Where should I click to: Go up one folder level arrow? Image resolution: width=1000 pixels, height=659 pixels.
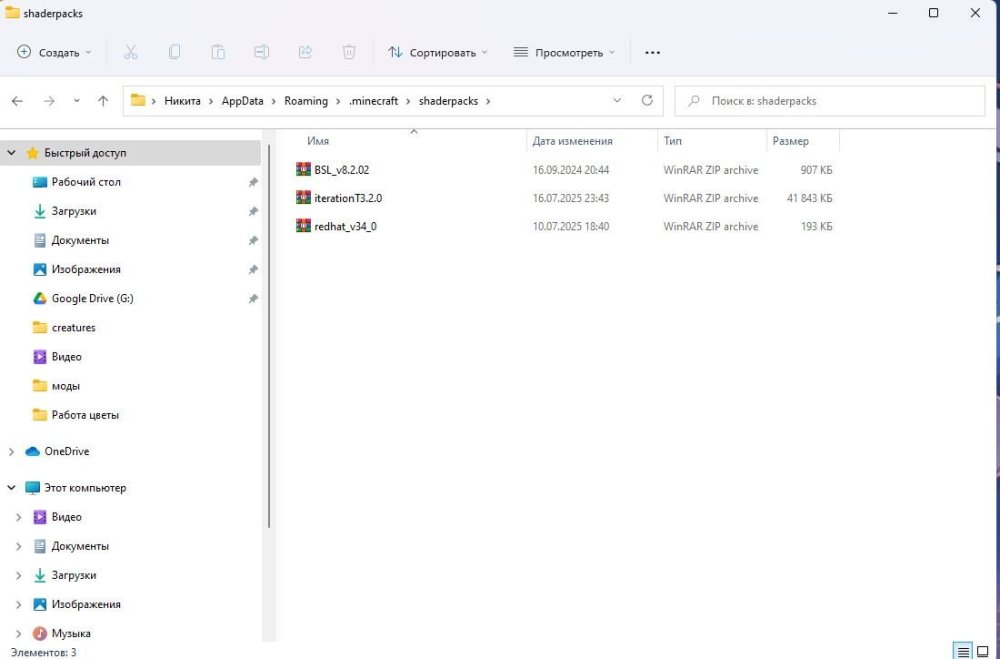point(103,101)
